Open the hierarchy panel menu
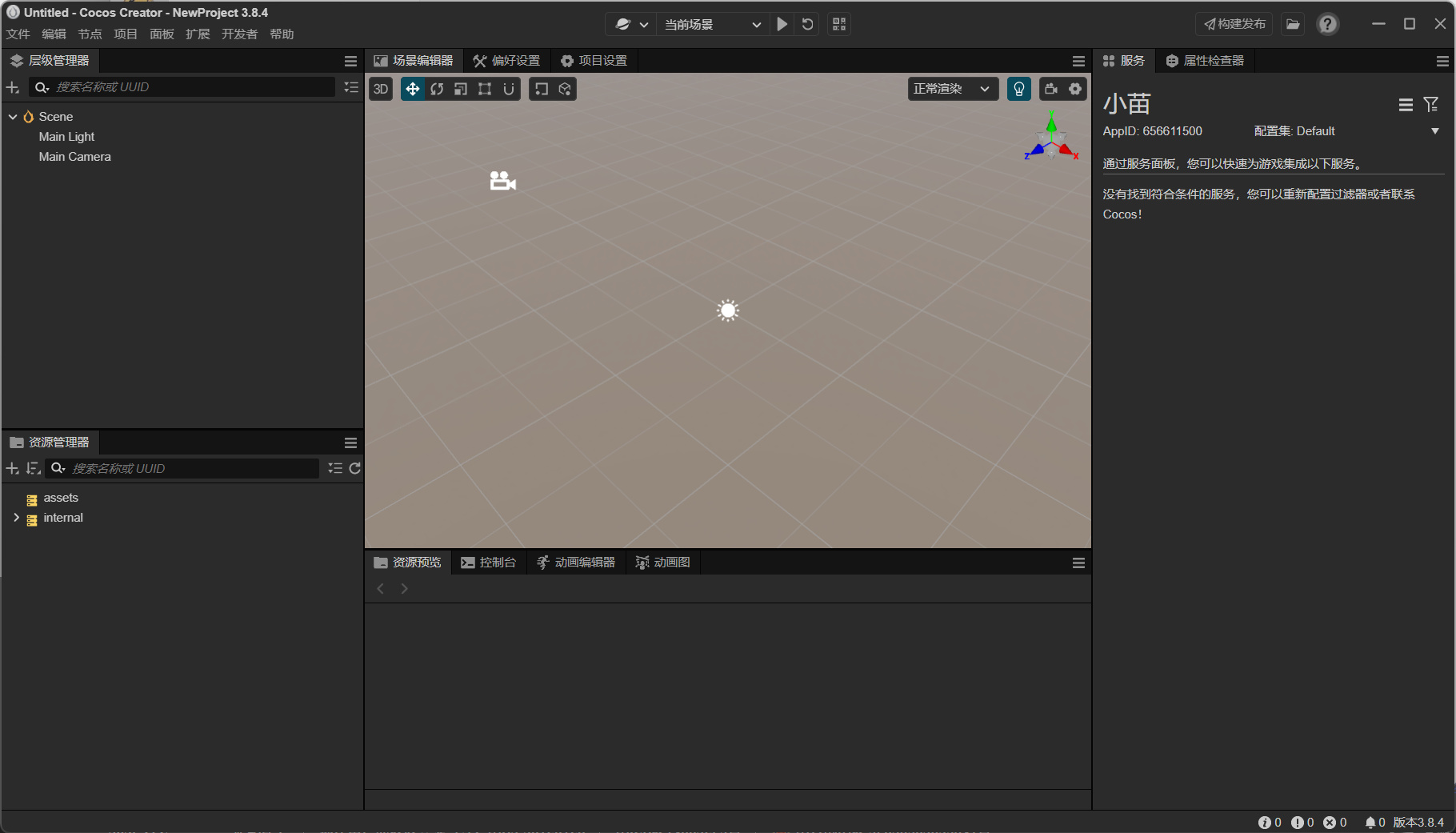Image resolution: width=1456 pixels, height=833 pixels. [x=350, y=61]
